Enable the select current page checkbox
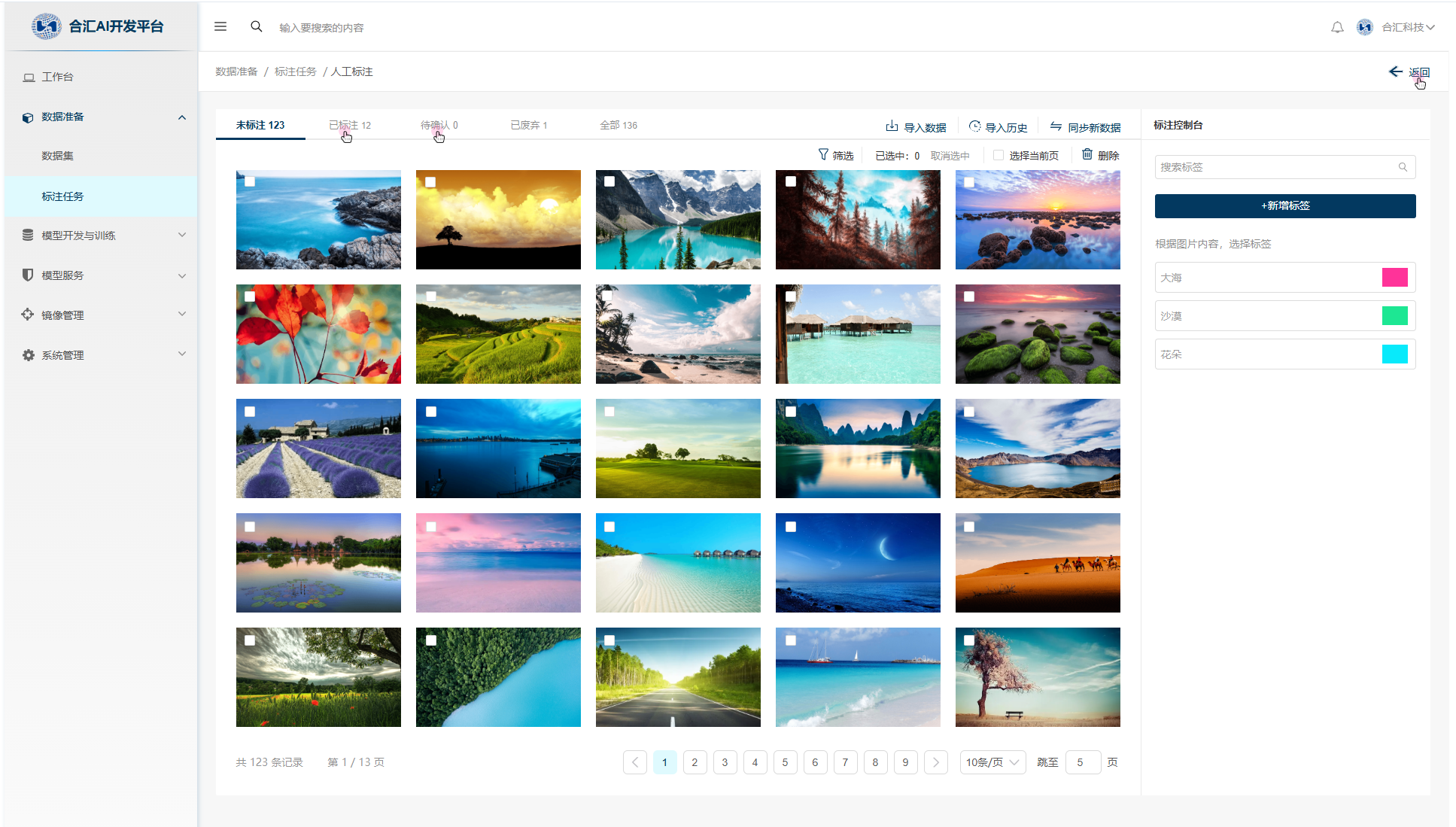Viewport: 1456px width, 827px height. [999, 155]
